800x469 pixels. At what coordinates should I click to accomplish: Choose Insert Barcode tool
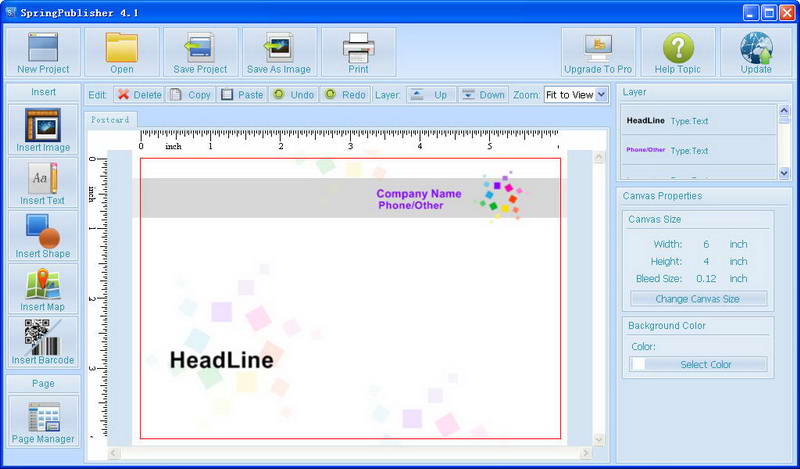[43, 342]
